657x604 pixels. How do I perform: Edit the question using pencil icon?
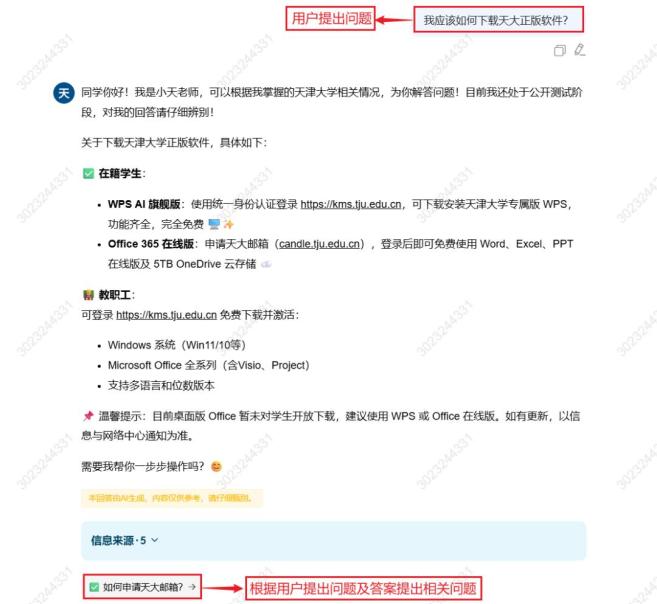[580, 50]
